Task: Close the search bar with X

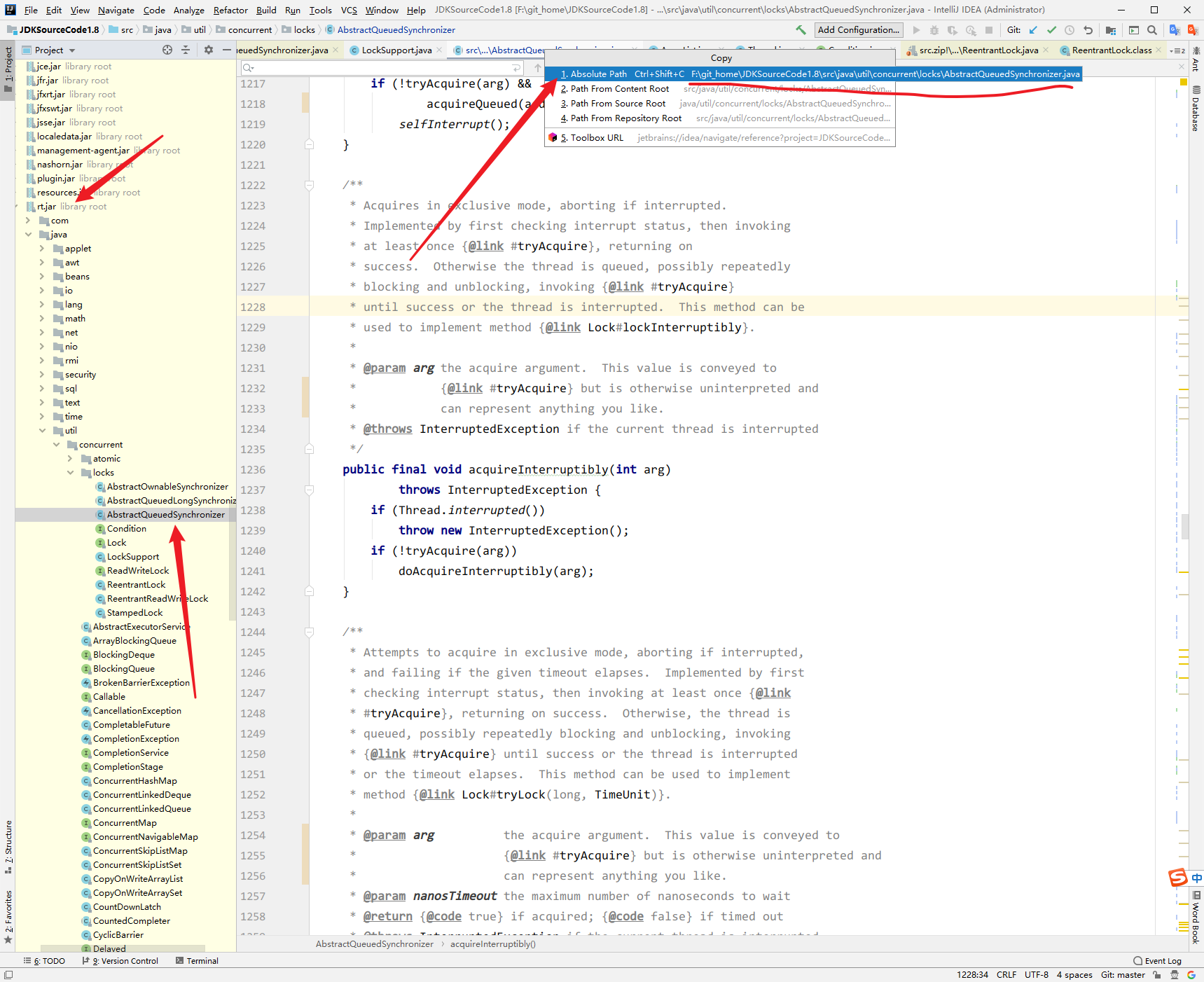Action: (x=1182, y=67)
